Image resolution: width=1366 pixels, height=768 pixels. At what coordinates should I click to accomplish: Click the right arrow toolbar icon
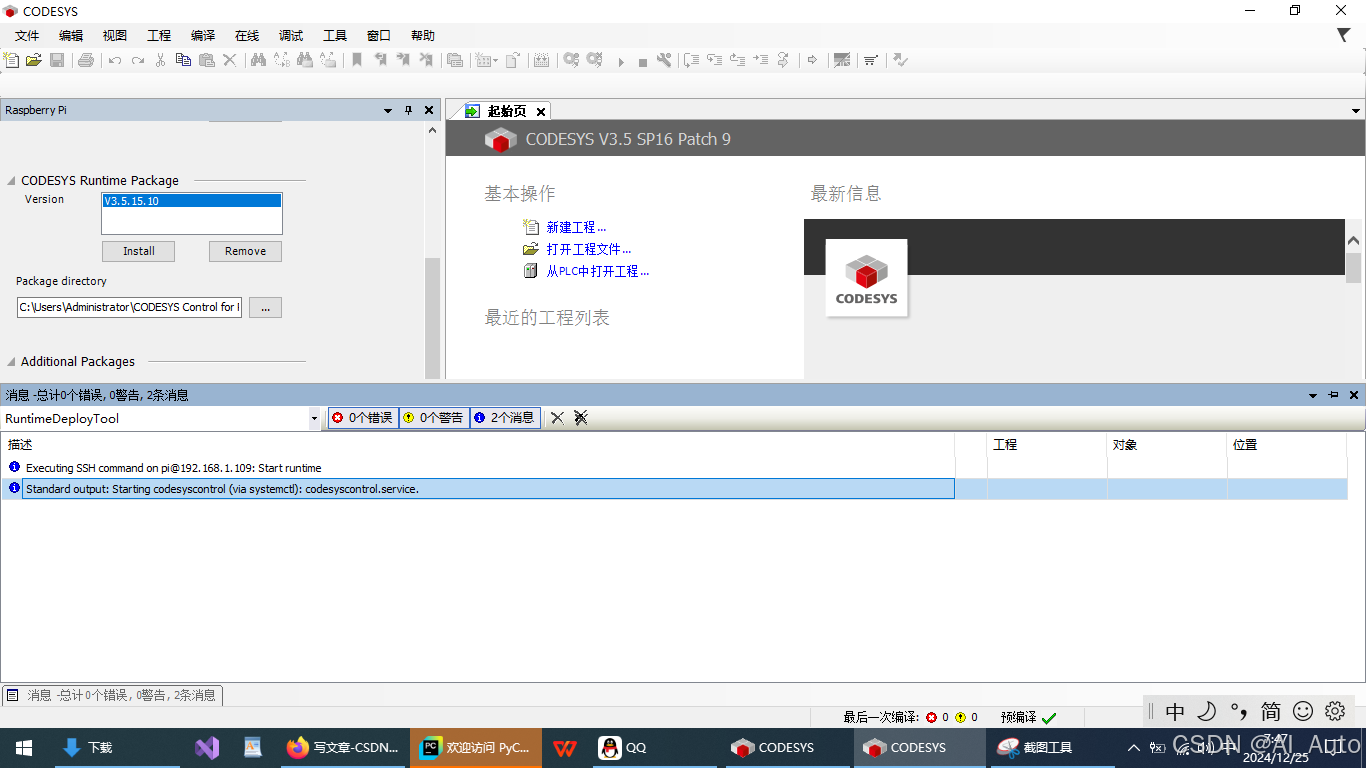(x=812, y=60)
